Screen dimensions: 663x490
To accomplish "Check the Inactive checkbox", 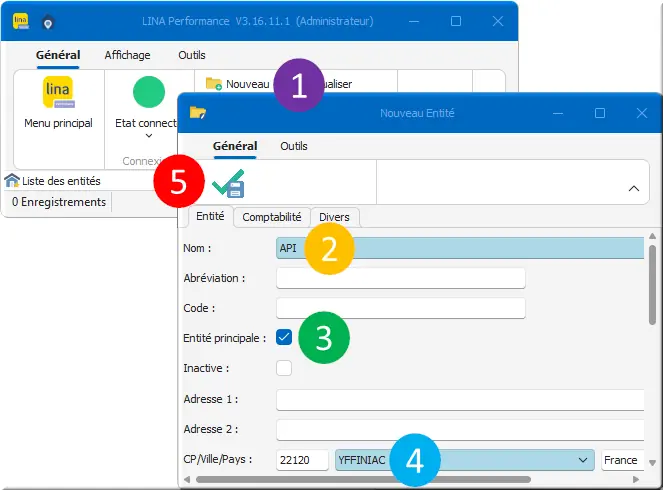I will 284,367.
